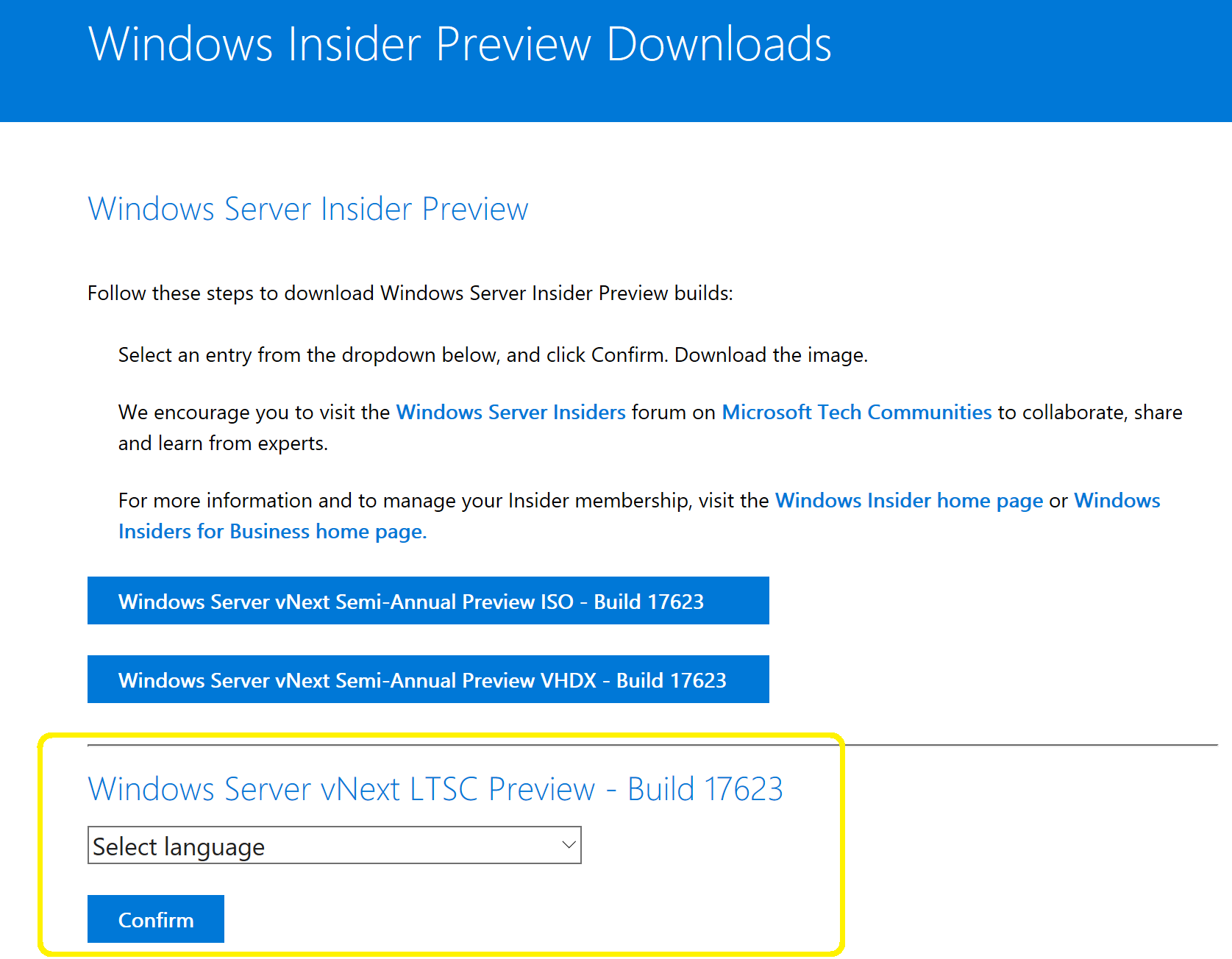Viewport: 1232px width, 959px height.
Task: Click the word 'forum on' between links
Action: [673, 412]
